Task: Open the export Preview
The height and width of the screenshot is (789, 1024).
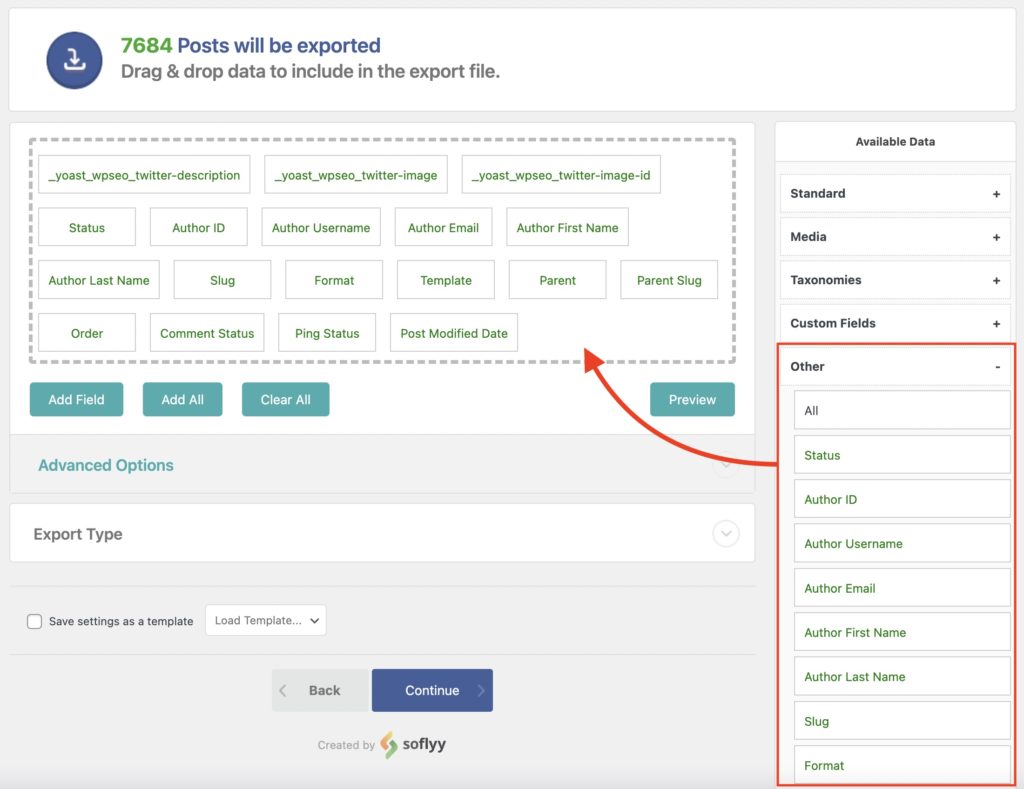Action: coord(692,399)
